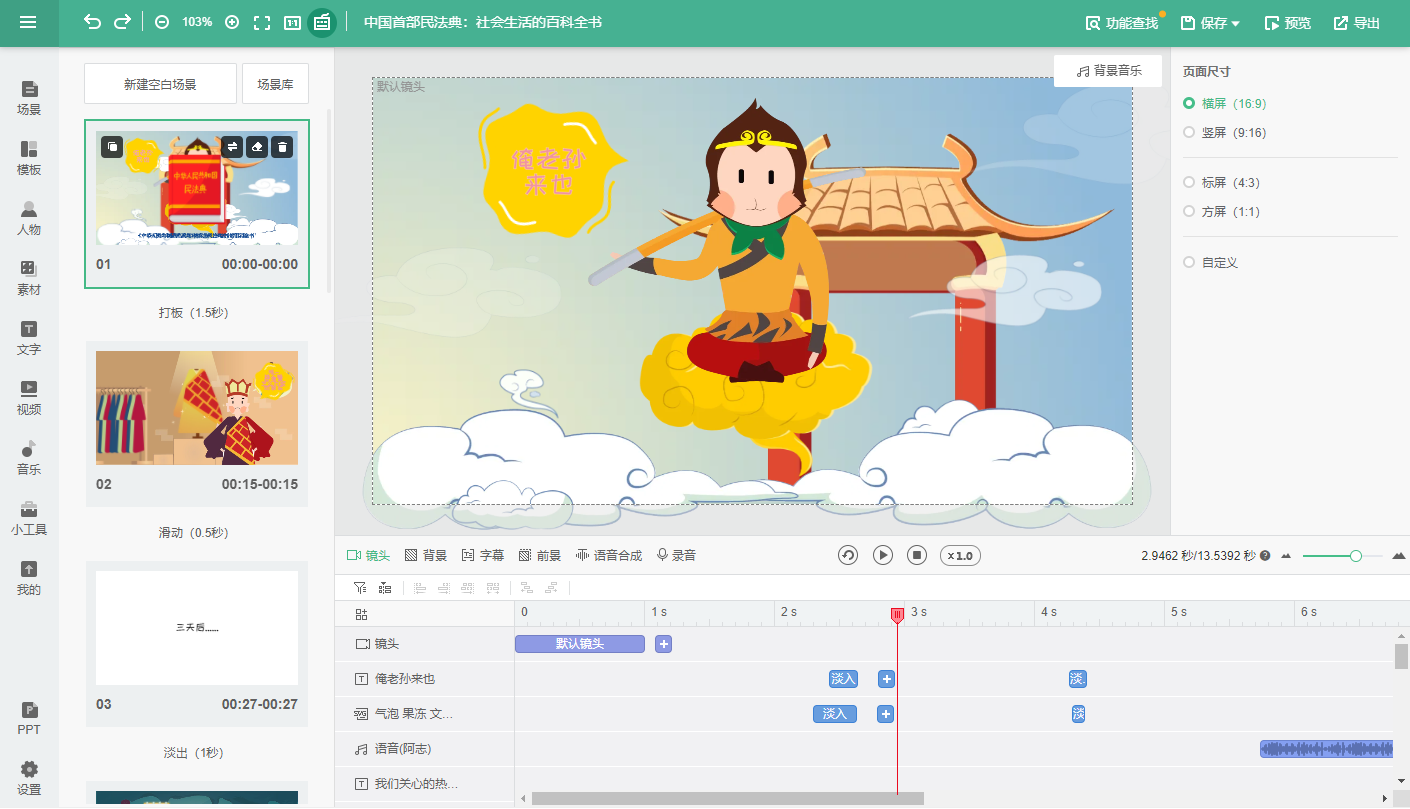The height and width of the screenshot is (809, 1410).
Task: Zoom timeline out with small mountain icon
Action: click(1286, 555)
